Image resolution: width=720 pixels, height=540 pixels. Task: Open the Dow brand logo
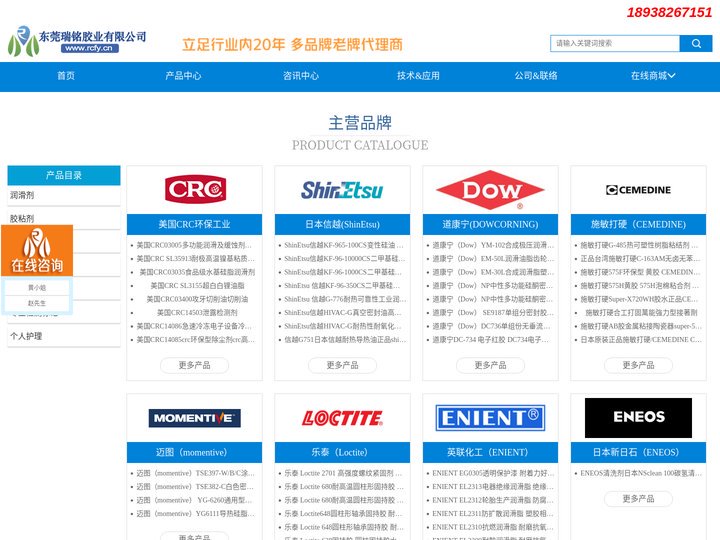tap(490, 190)
